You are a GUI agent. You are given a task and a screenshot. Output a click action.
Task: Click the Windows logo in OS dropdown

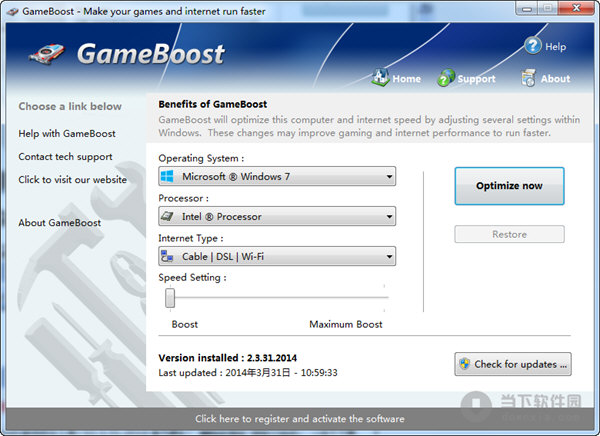click(x=167, y=176)
